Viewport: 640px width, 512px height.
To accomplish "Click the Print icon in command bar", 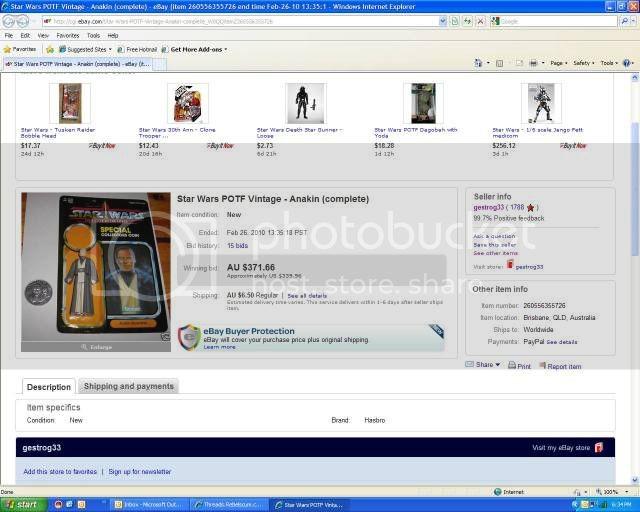I will click(x=533, y=63).
